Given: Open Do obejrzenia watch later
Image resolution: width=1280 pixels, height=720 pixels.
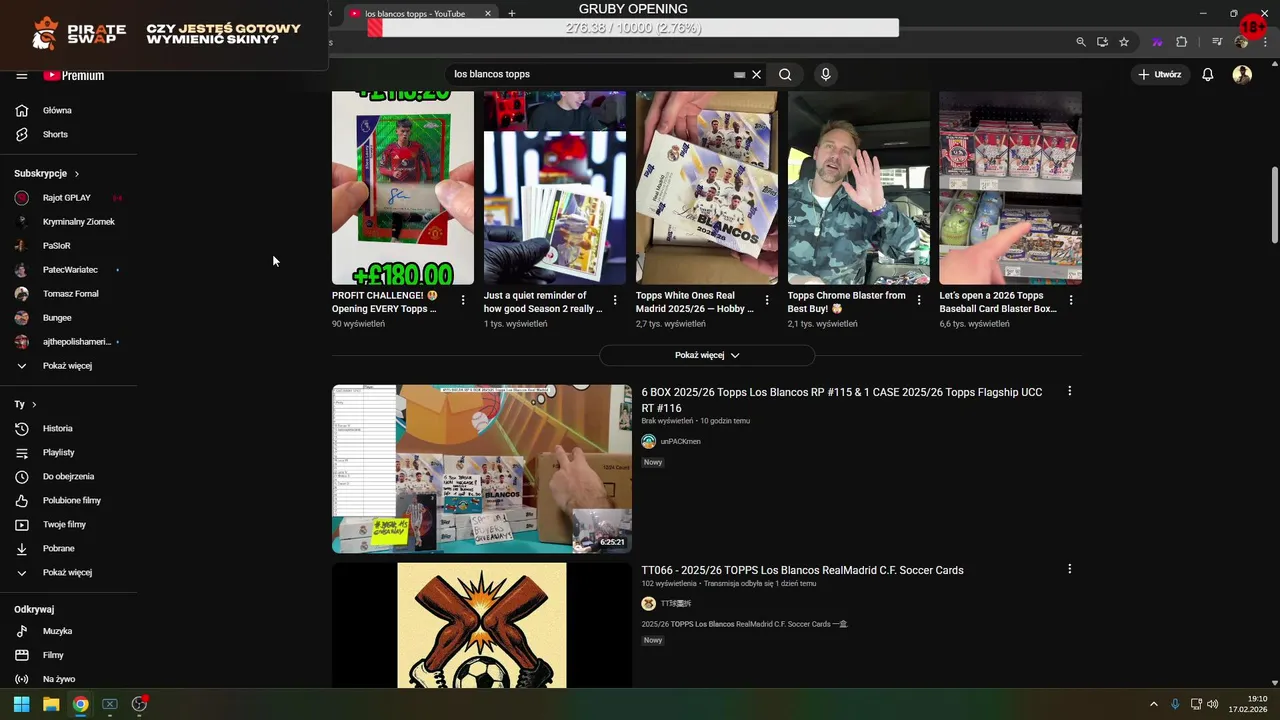Looking at the screenshot, I should pos(69,476).
